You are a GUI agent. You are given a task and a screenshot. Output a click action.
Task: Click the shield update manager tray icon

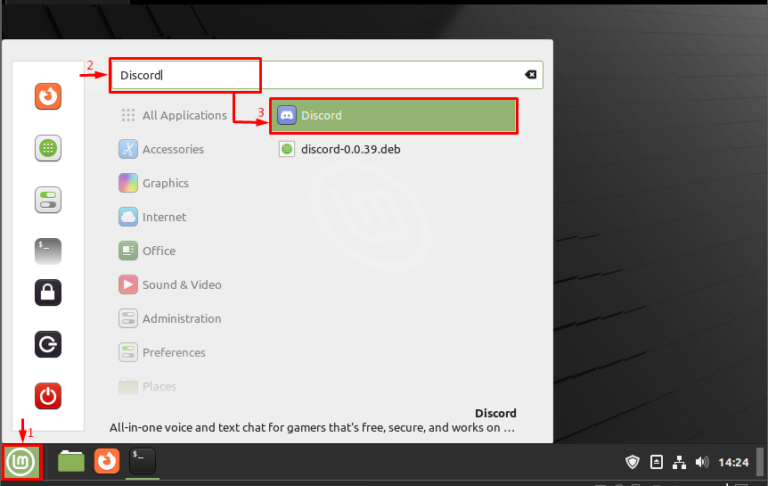tap(632, 462)
